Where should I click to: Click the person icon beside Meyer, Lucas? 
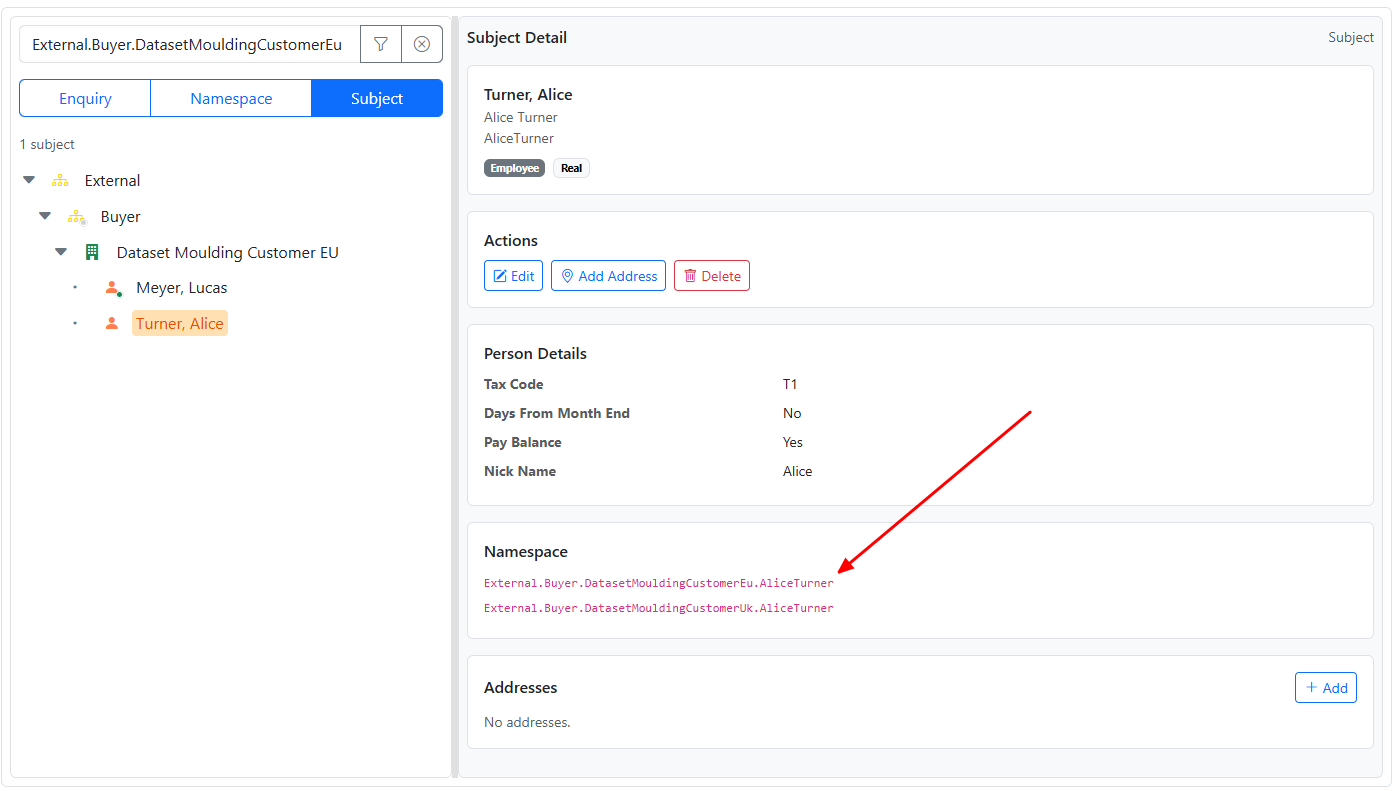113,288
